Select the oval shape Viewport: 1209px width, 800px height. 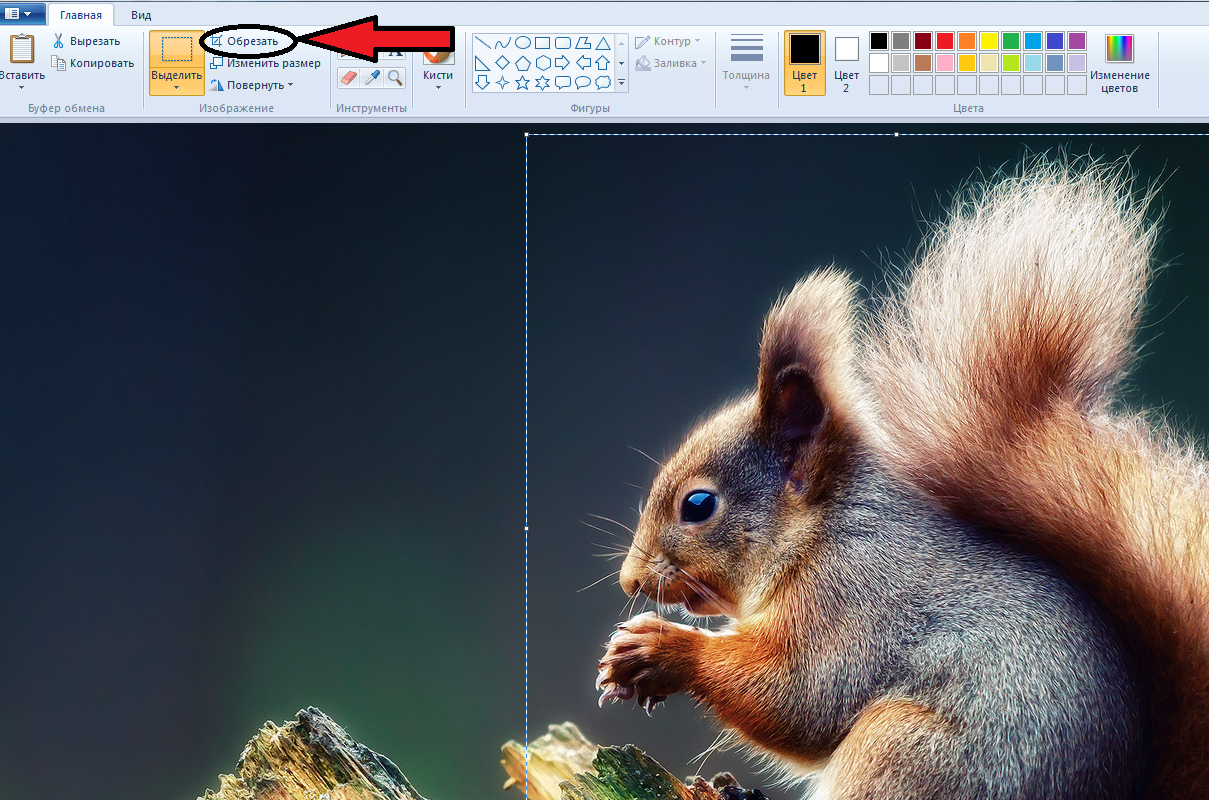point(522,43)
